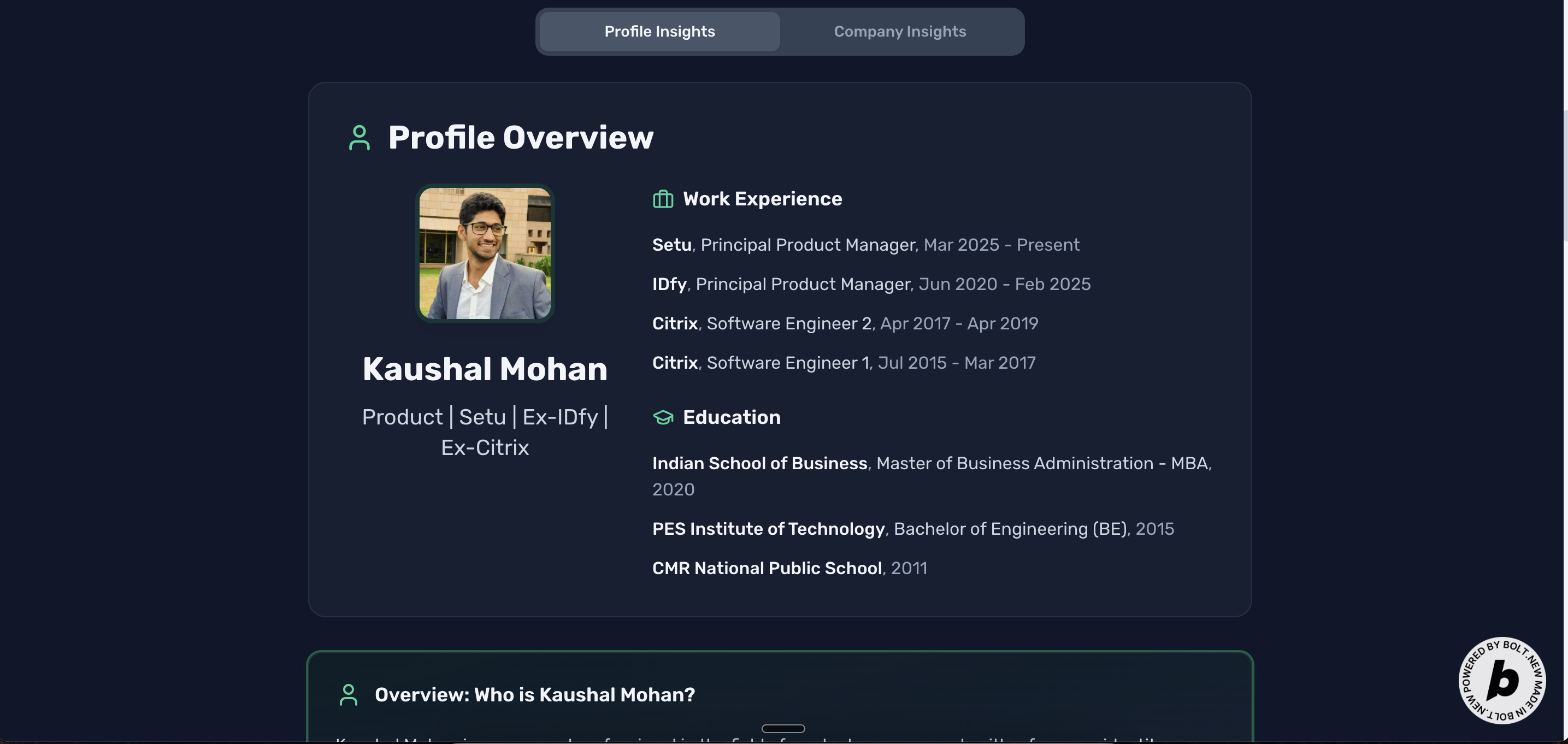The image size is (1568, 744).
Task: Click the Profile Overview heading
Action: (521, 138)
